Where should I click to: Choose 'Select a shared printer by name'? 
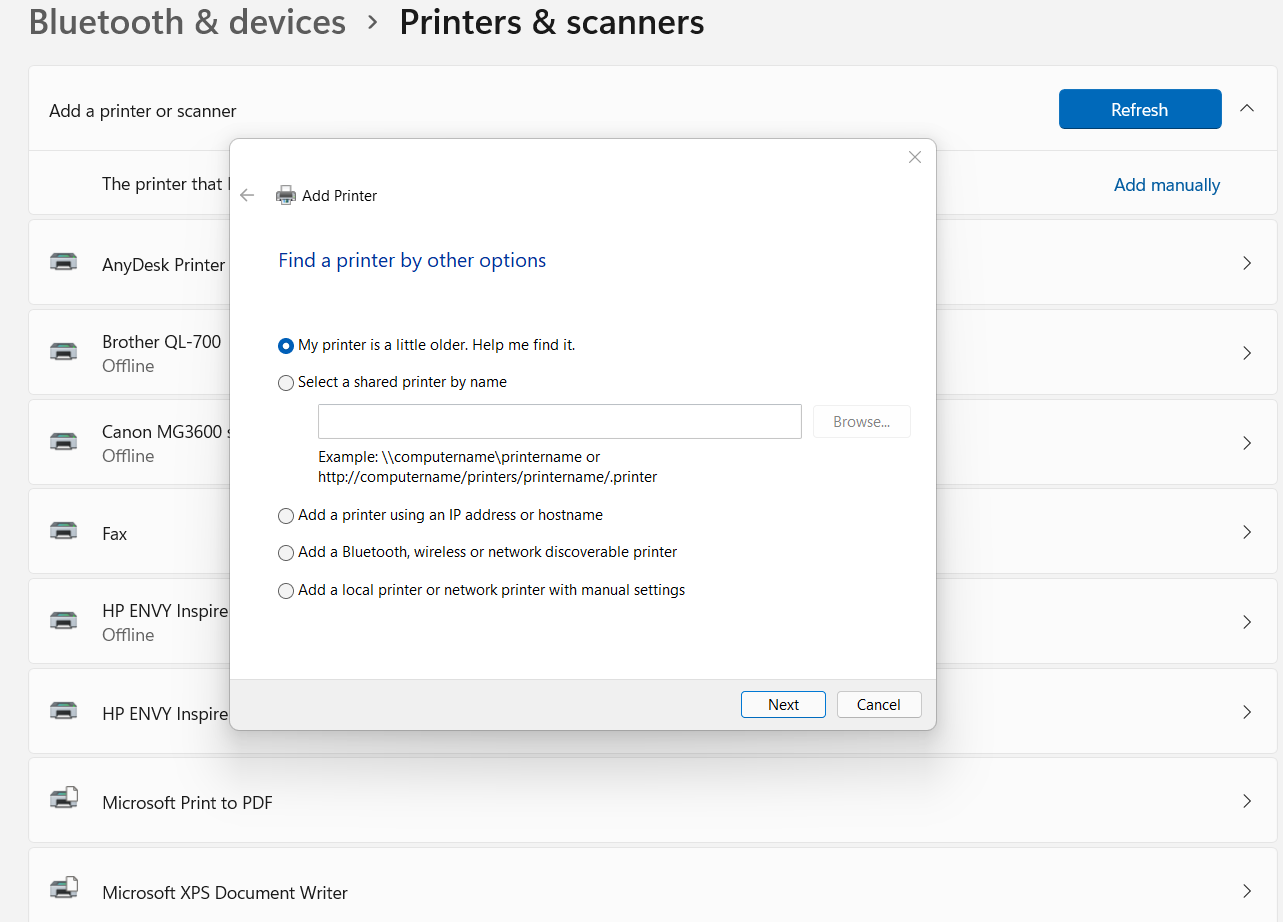[x=286, y=382]
